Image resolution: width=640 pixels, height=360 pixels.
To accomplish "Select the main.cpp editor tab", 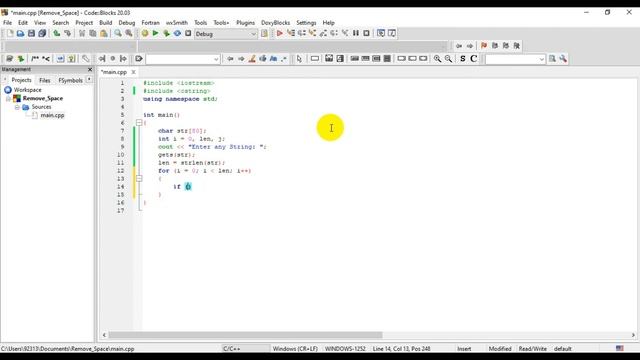I will [x=114, y=72].
